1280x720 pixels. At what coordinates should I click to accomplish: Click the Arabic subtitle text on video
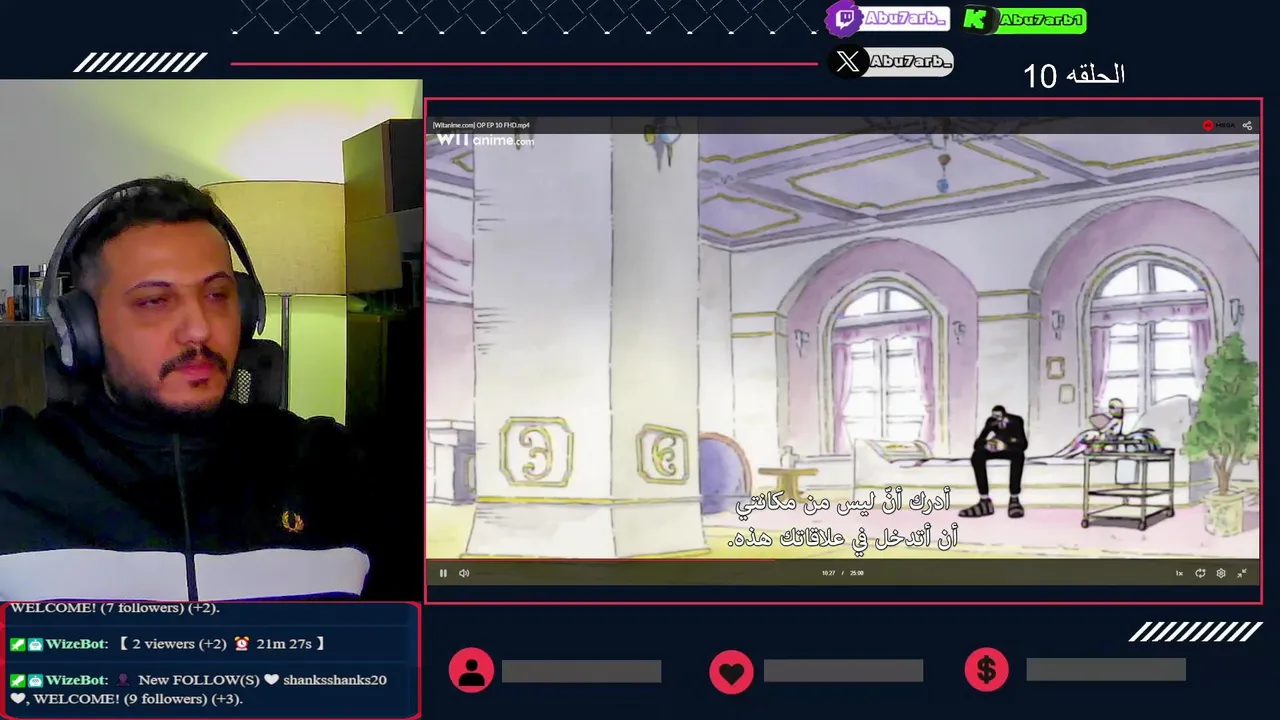[x=843, y=519]
